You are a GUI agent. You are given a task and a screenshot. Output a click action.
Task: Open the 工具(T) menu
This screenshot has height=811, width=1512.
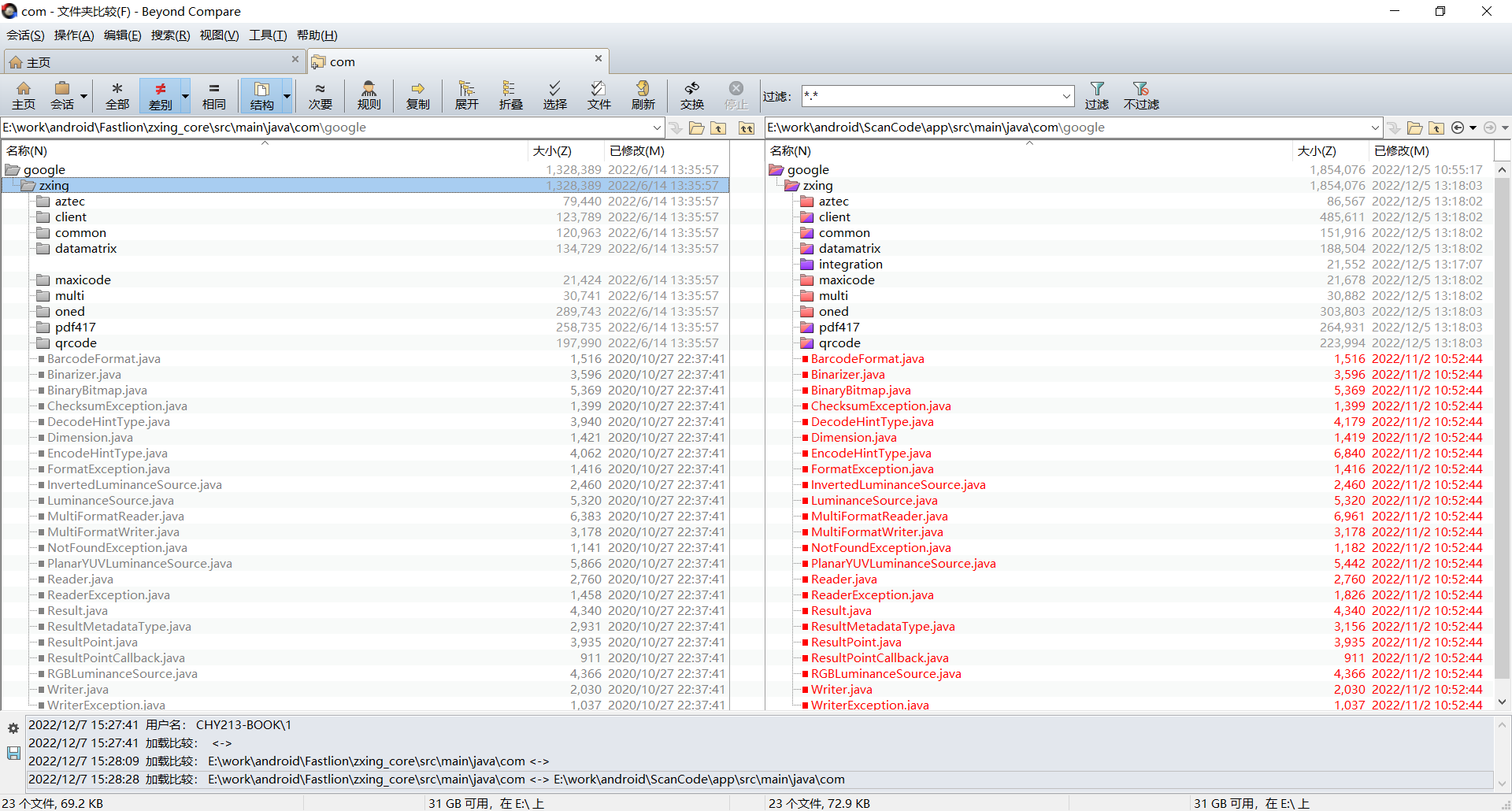click(x=268, y=35)
